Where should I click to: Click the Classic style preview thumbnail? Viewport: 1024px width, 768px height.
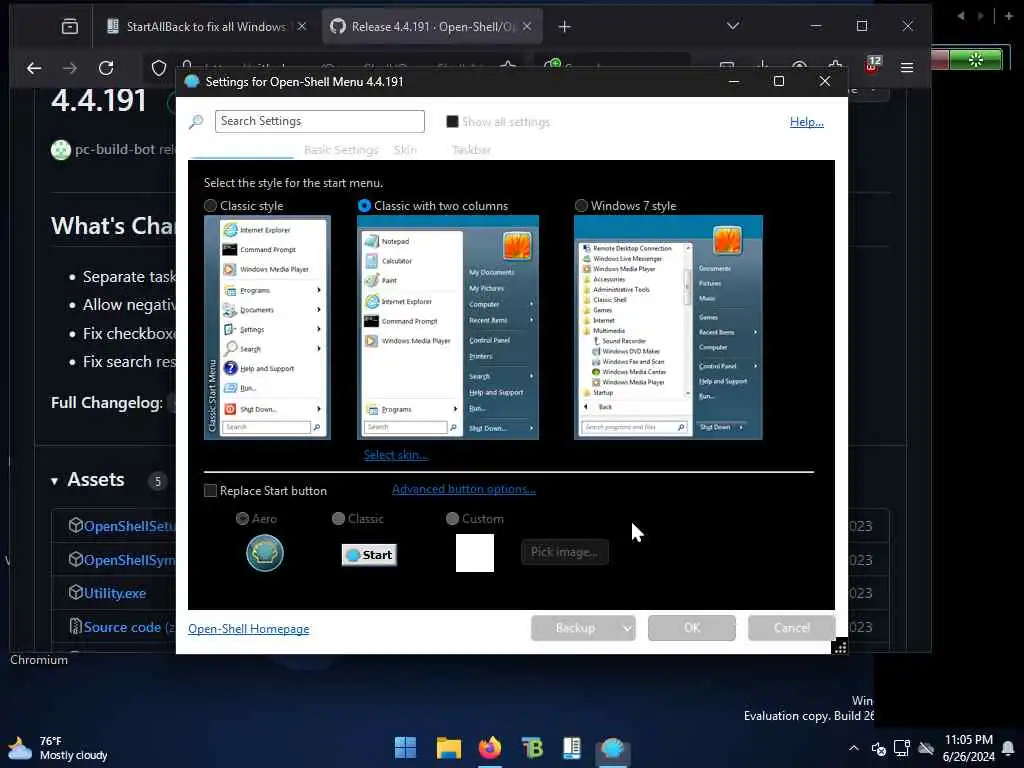click(267, 327)
